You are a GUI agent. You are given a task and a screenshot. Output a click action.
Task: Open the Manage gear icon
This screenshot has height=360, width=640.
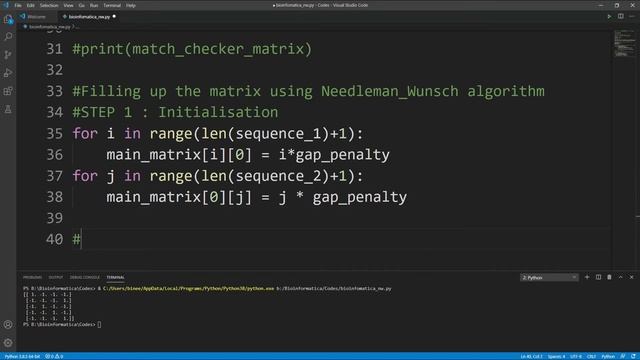point(8,343)
